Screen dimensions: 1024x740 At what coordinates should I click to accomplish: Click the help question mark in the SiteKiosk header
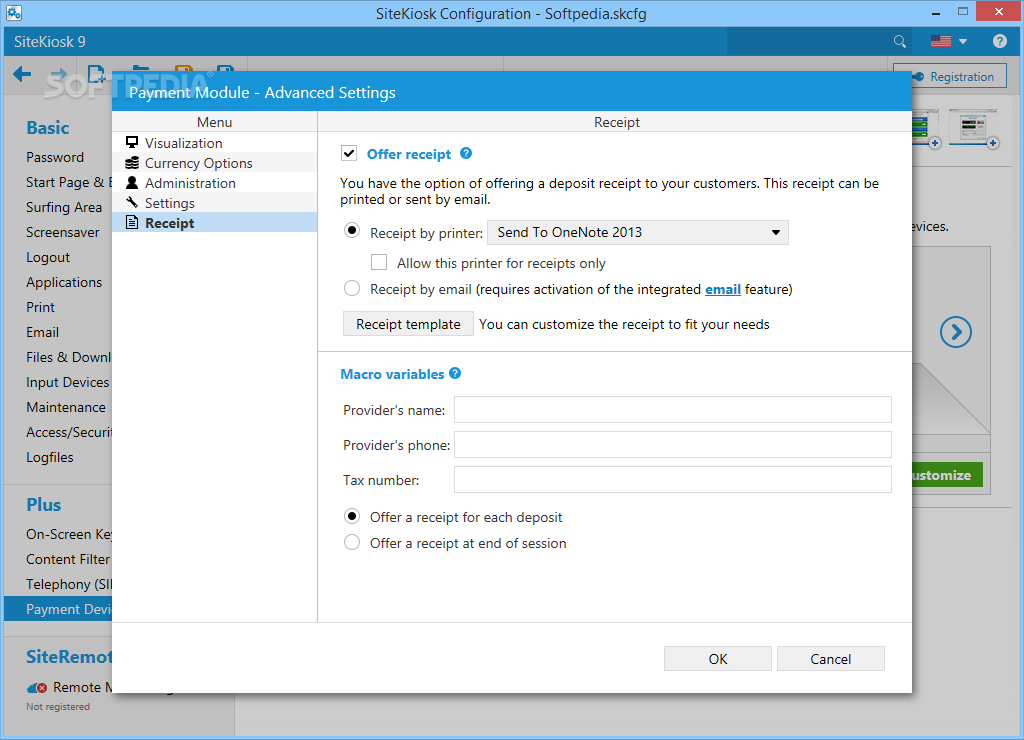(x=999, y=41)
